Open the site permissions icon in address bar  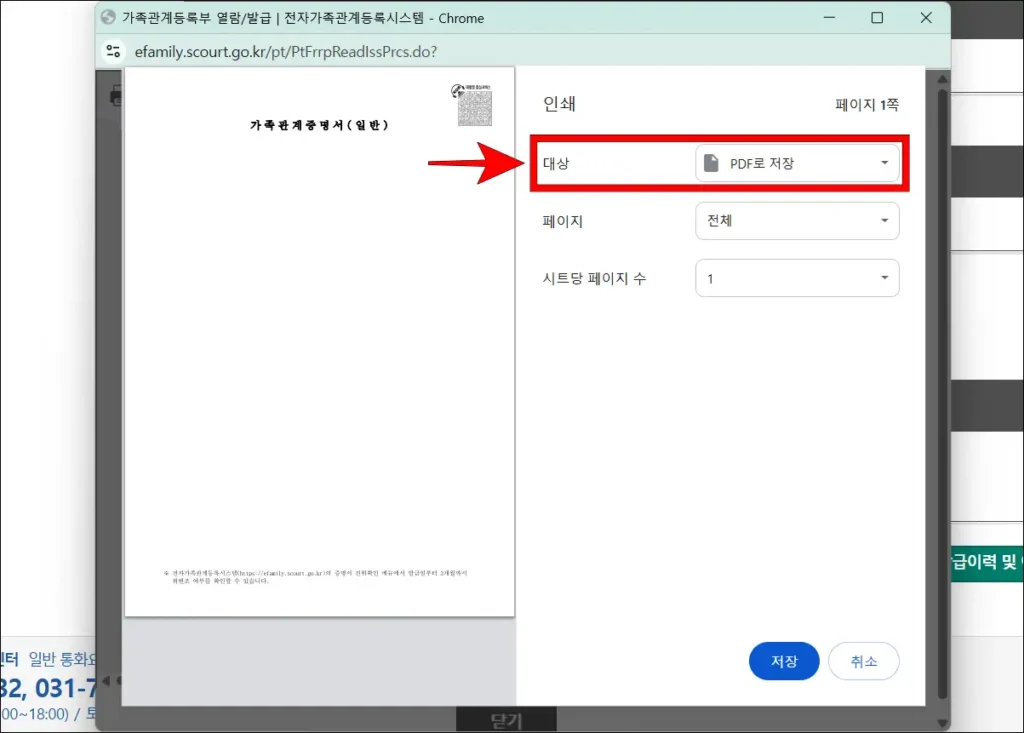click(113, 50)
